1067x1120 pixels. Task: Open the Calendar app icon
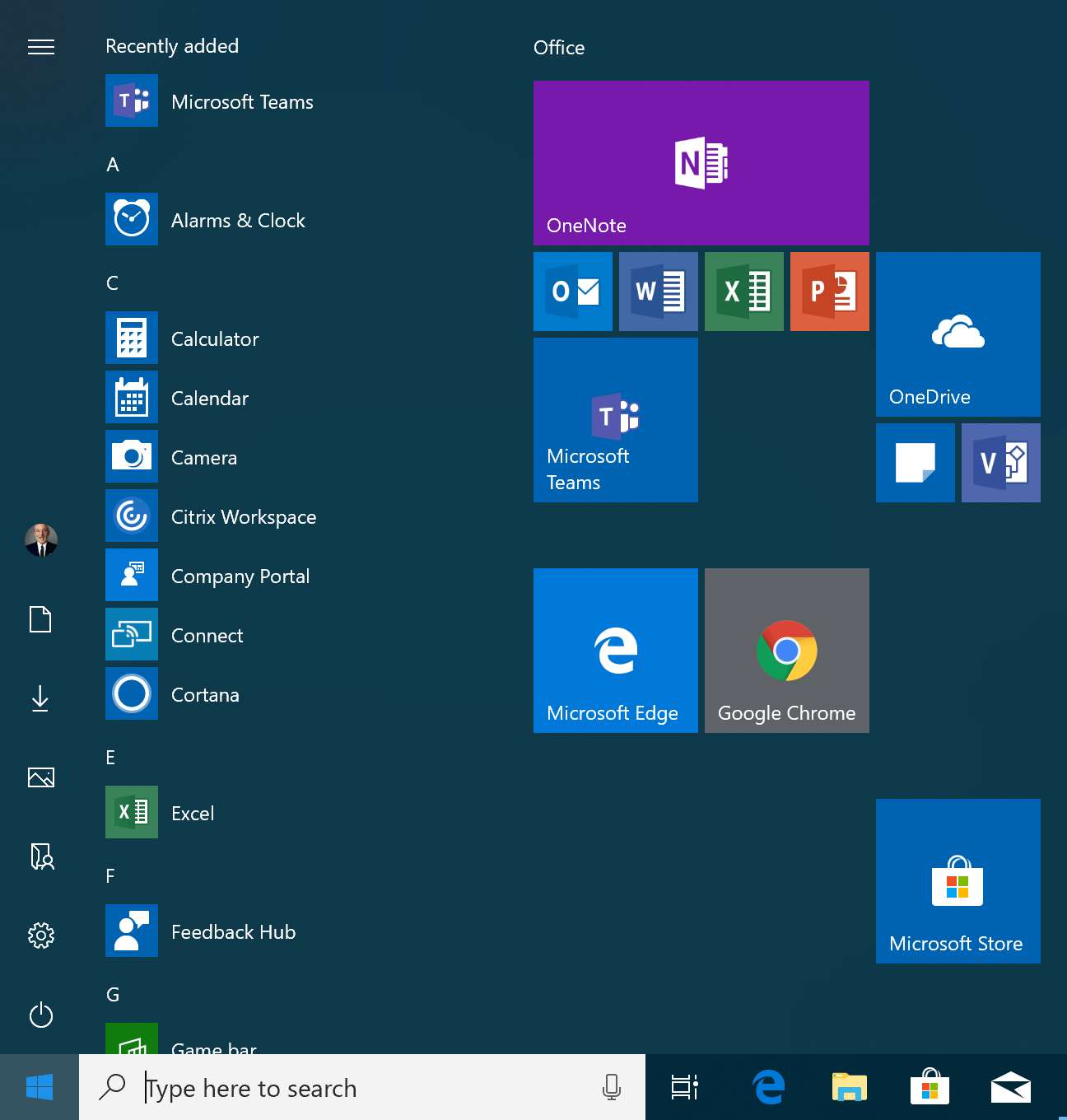132,397
